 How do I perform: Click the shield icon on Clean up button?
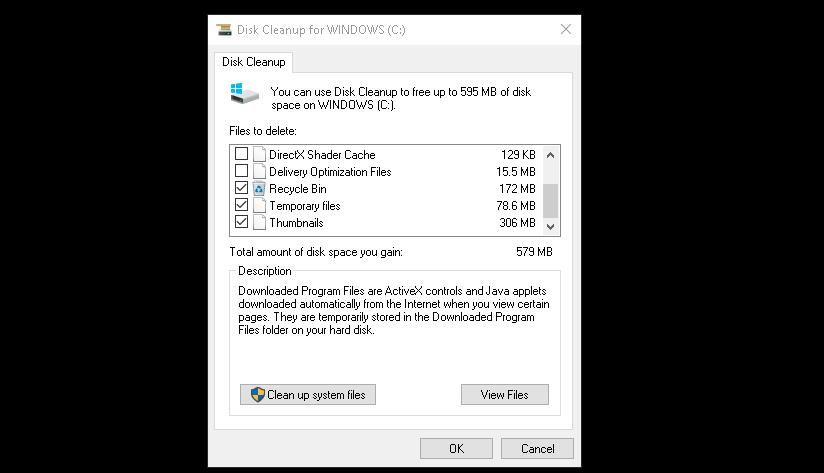click(258, 395)
